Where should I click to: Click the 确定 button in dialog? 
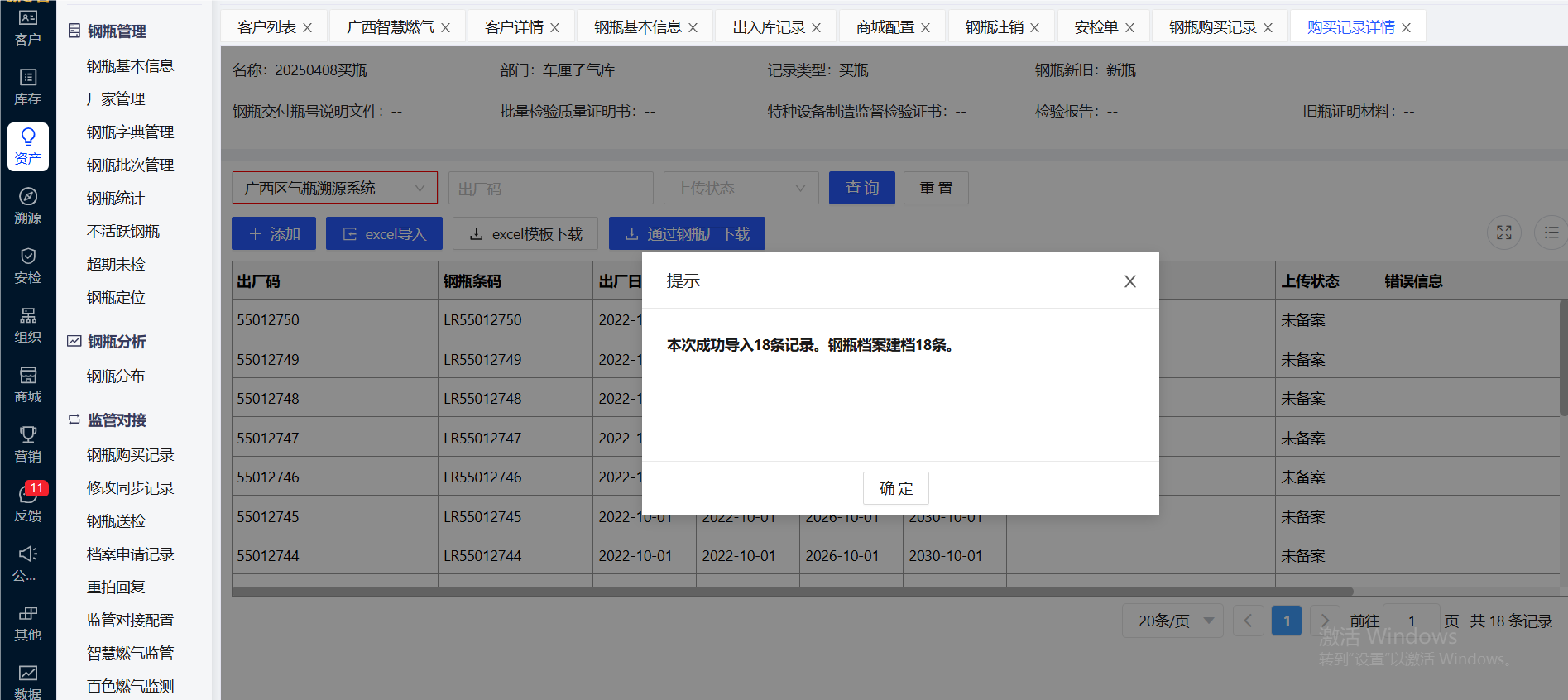[895, 488]
